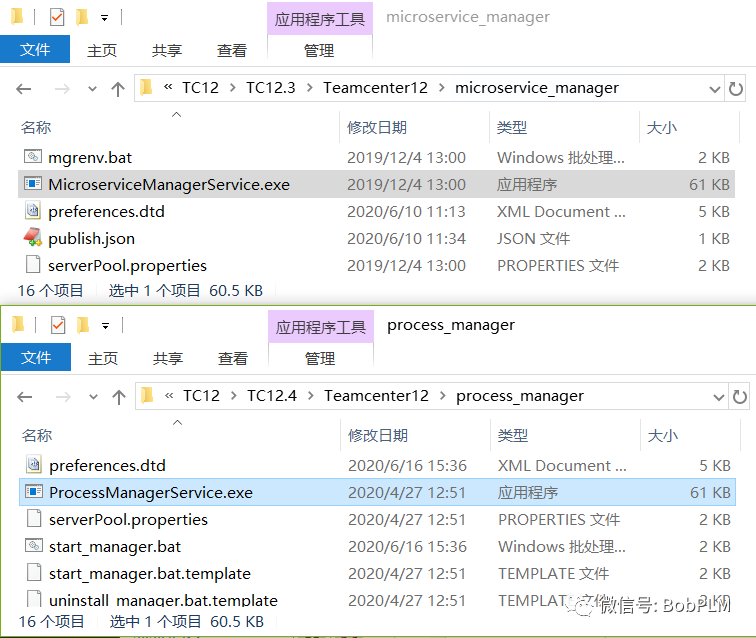Viewport: 756px width, 638px height.
Task: Sort by 名称 column in process_manager window
Action: [37, 435]
